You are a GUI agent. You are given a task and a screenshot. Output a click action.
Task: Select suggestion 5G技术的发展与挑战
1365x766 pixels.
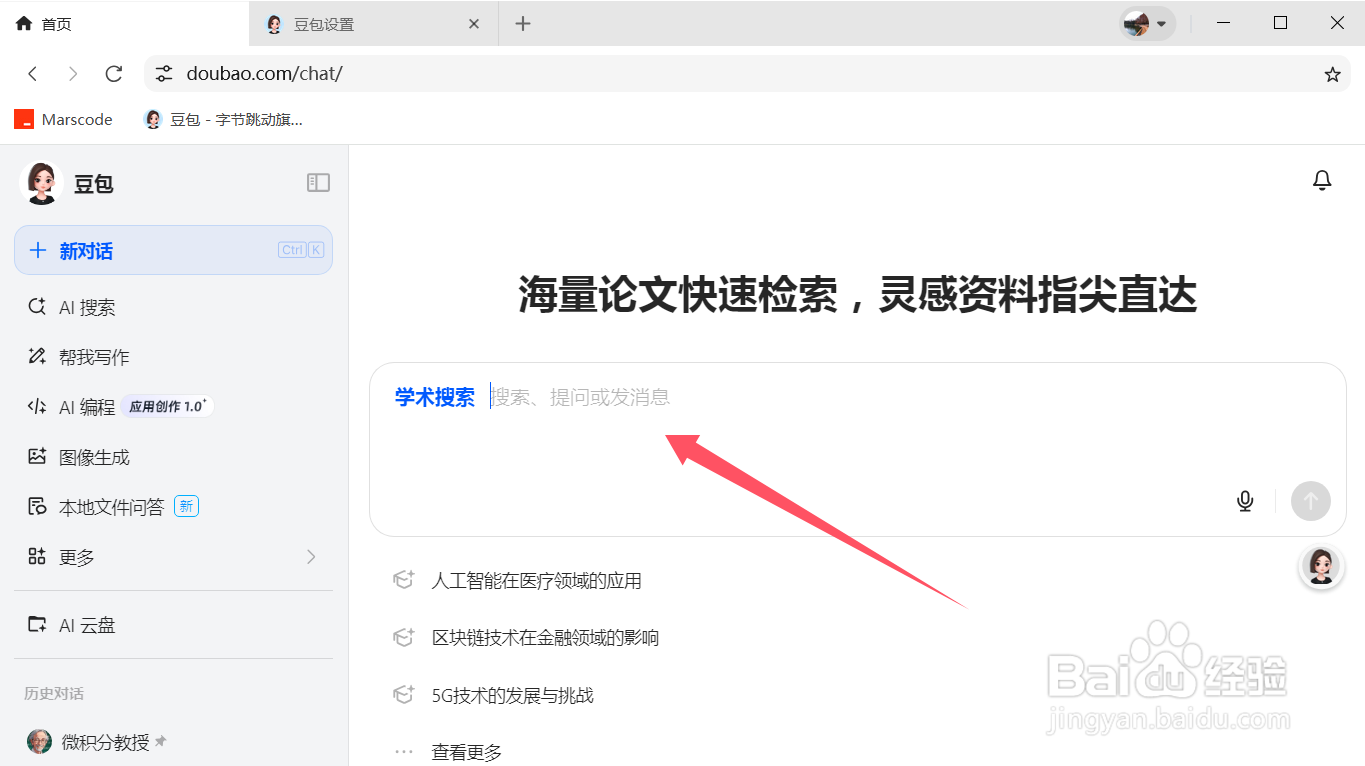coord(512,695)
